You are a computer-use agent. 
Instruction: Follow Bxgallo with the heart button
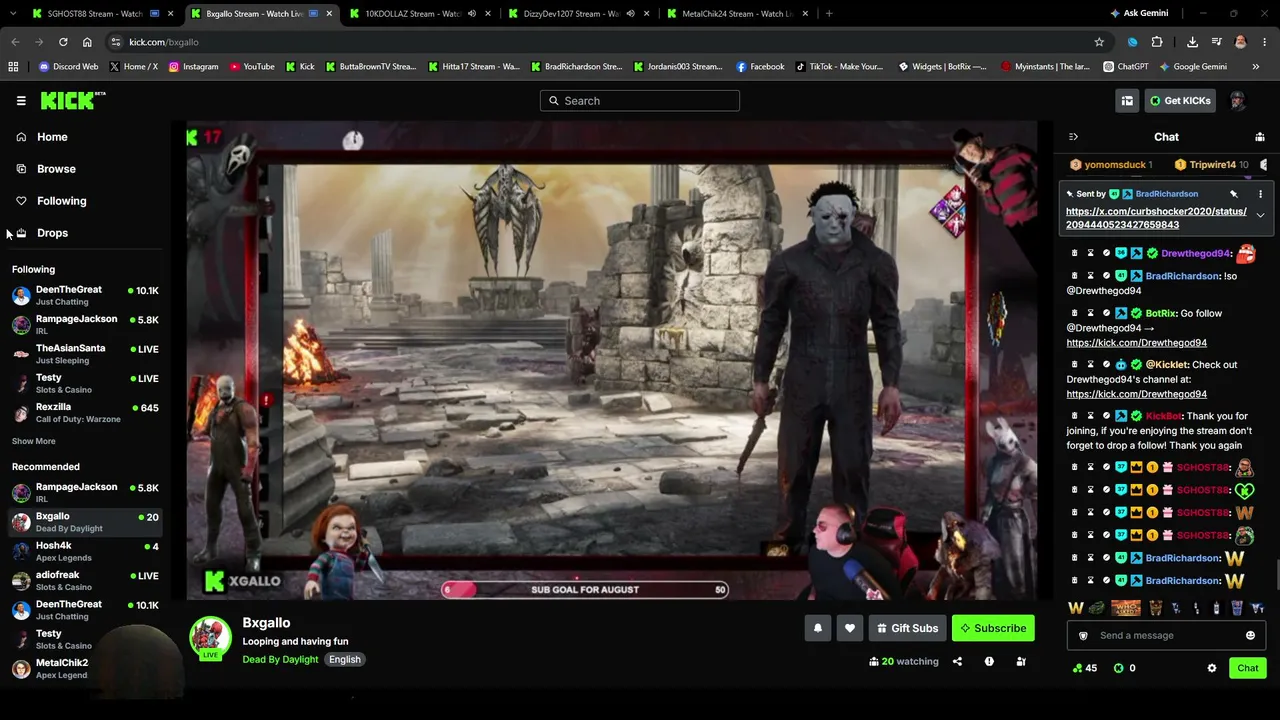click(x=850, y=628)
